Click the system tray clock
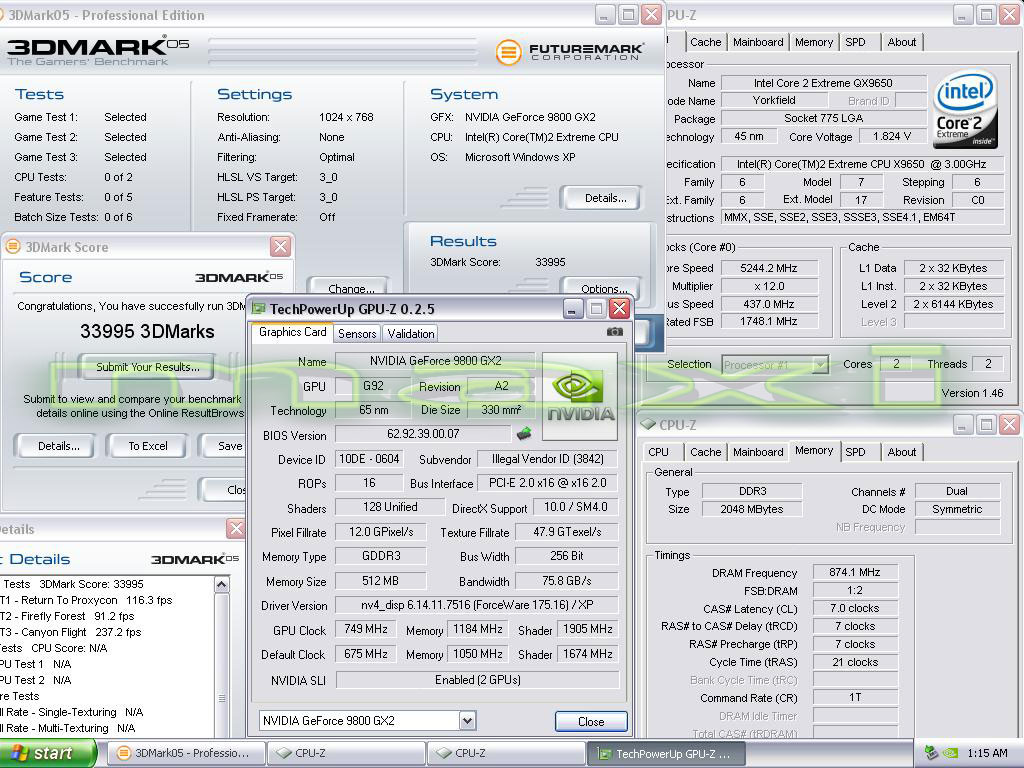Image resolution: width=1024 pixels, height=768 pixels. coord(987,753)
